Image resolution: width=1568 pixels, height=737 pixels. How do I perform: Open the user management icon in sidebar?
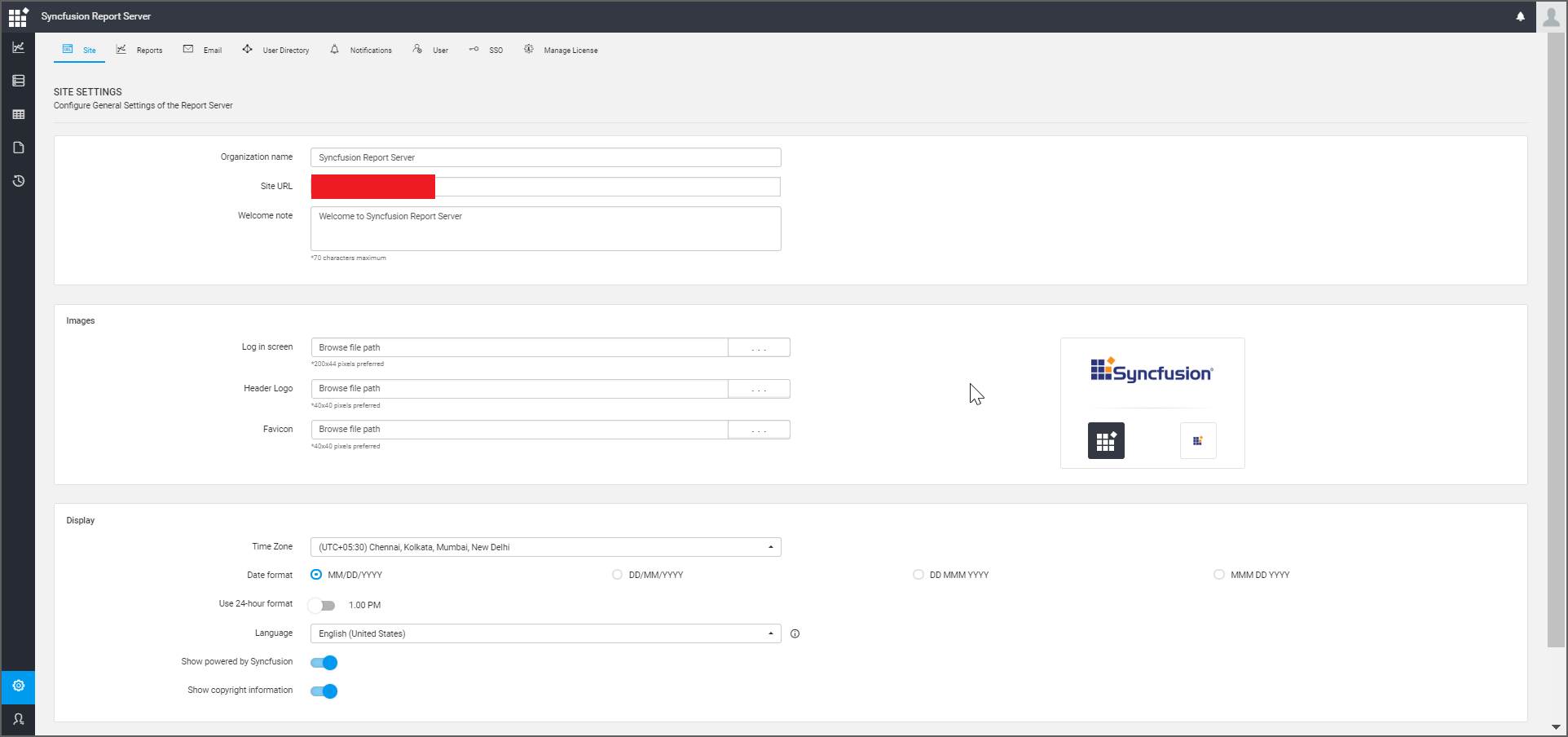[18, 719]
